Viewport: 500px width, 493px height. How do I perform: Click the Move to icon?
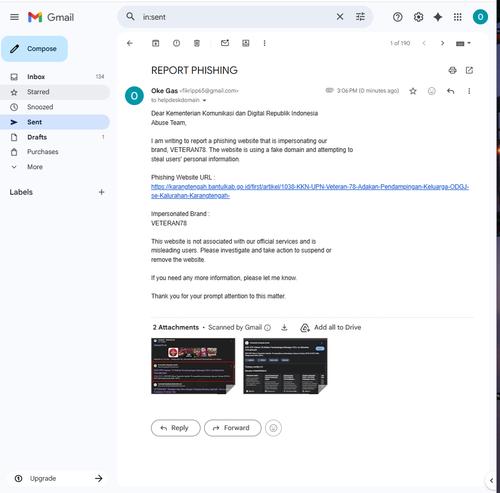pos(246,43)
